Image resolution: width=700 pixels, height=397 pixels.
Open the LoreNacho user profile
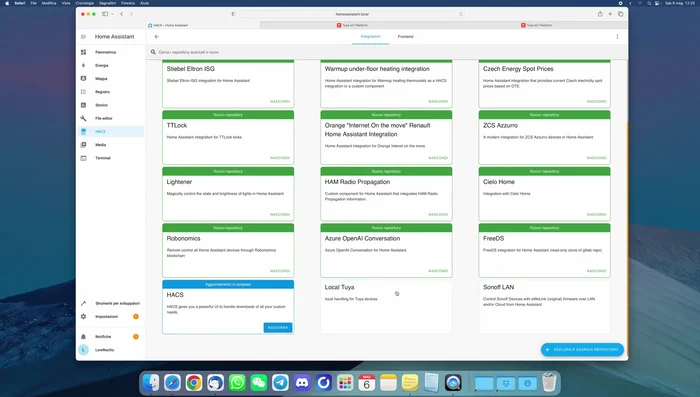[110, 350]
